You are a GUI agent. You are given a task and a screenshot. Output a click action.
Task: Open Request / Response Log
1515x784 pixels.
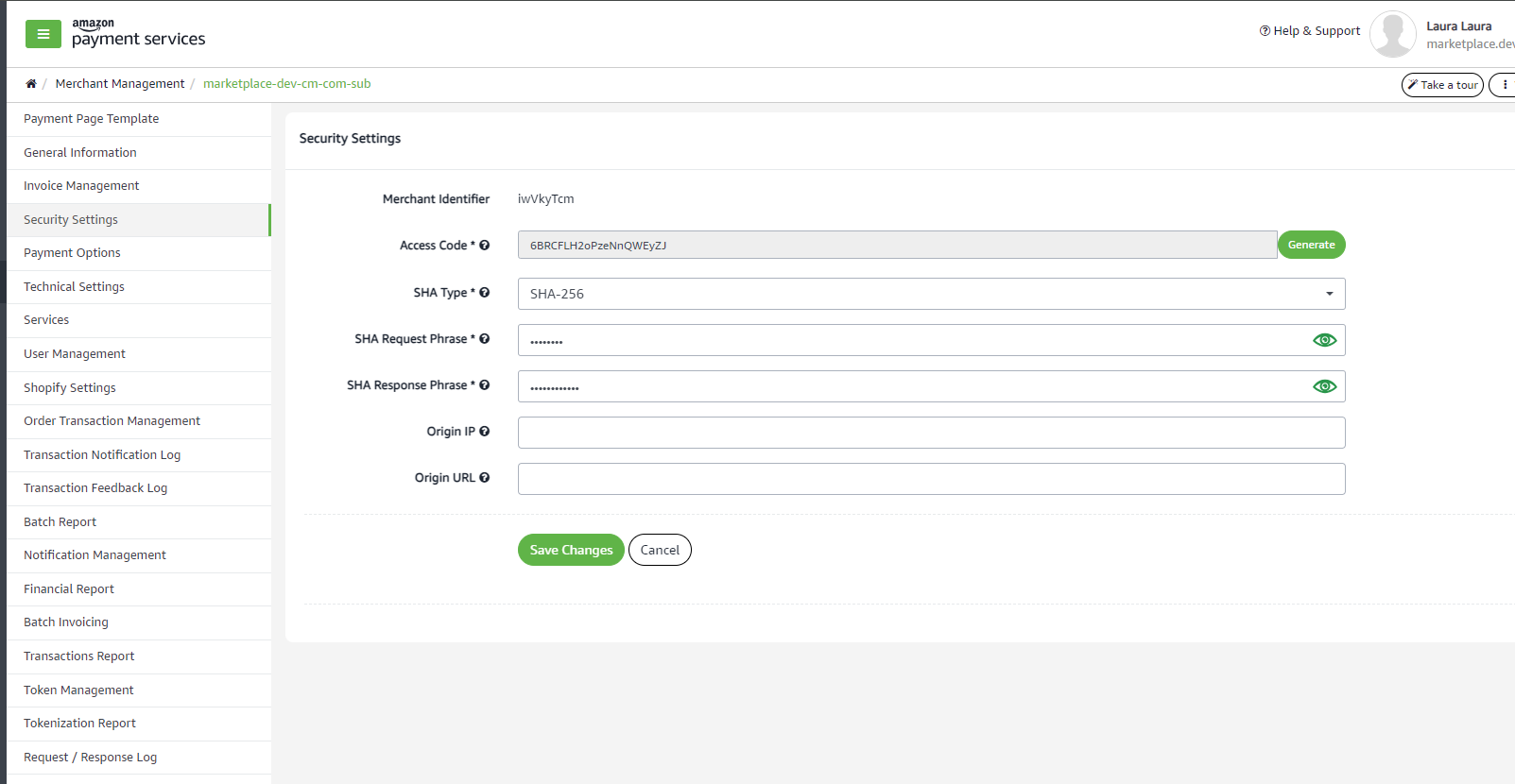coord(139,758)
